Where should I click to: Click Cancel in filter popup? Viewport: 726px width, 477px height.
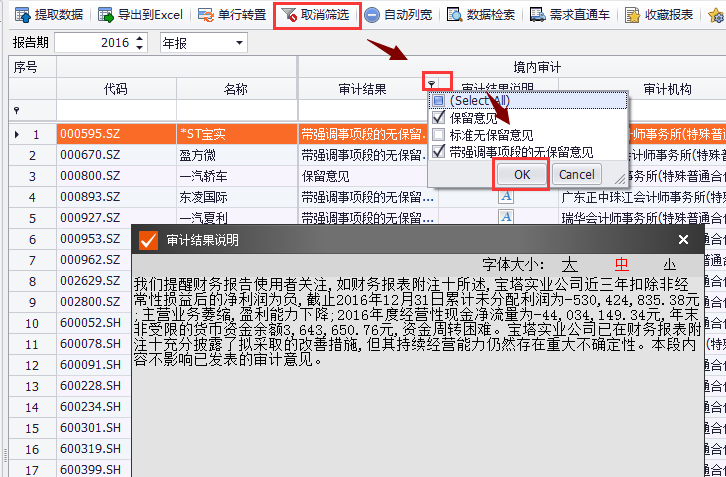[576, 174]
